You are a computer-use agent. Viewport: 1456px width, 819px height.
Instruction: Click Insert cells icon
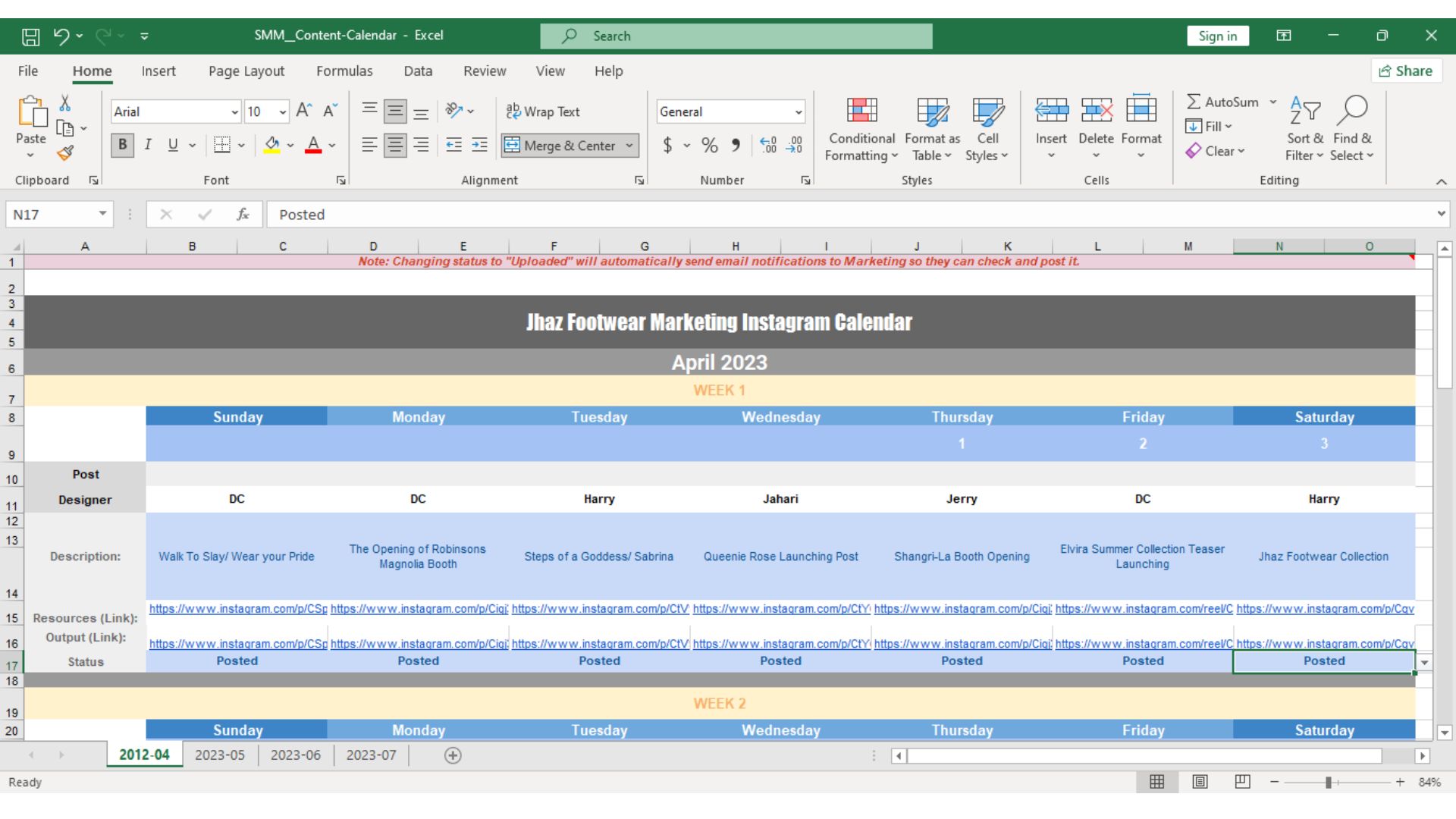(x=1051, y=111)
